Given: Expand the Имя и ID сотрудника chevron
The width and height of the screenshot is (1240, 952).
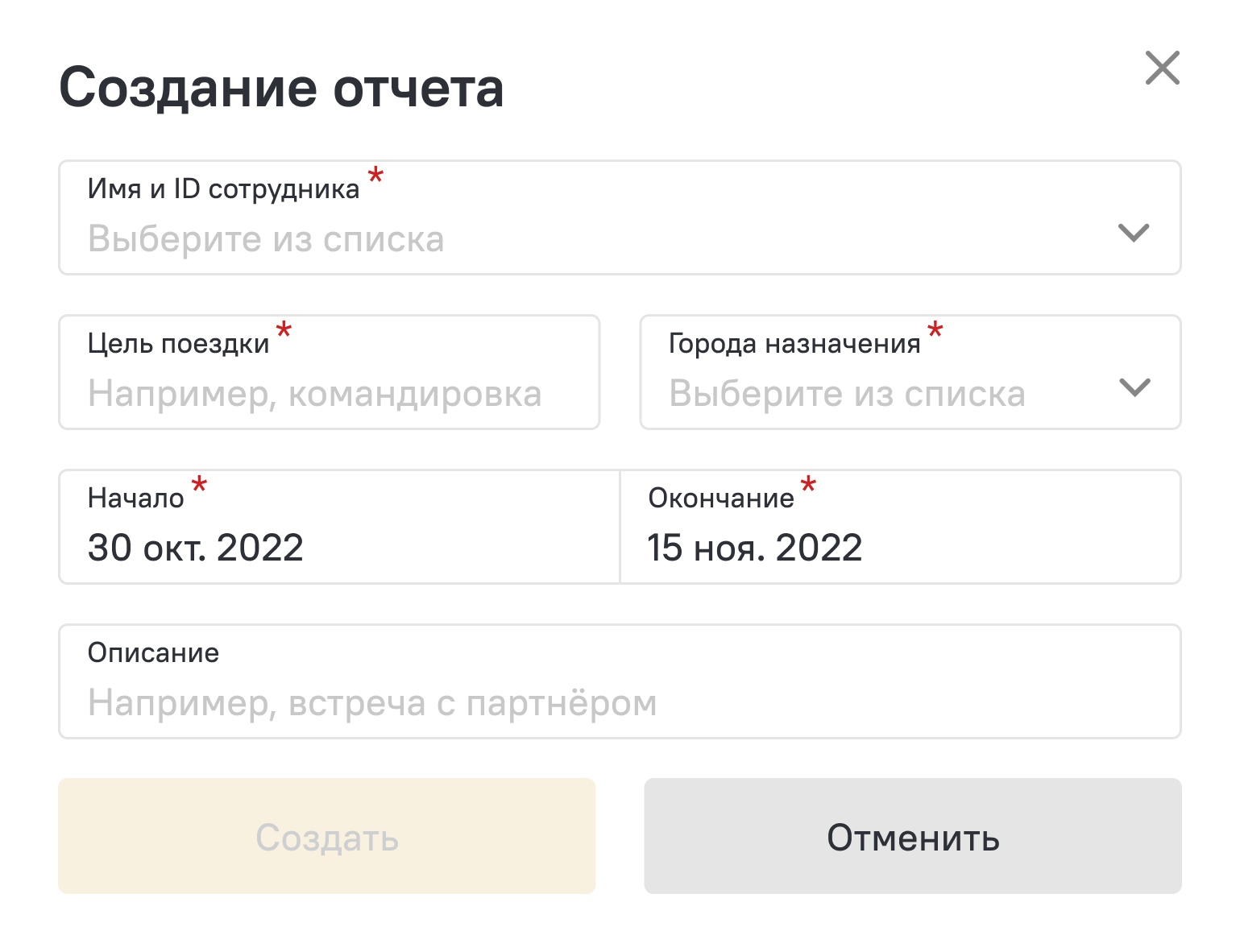Looking at the screenshot, I should coord(1133,233).
